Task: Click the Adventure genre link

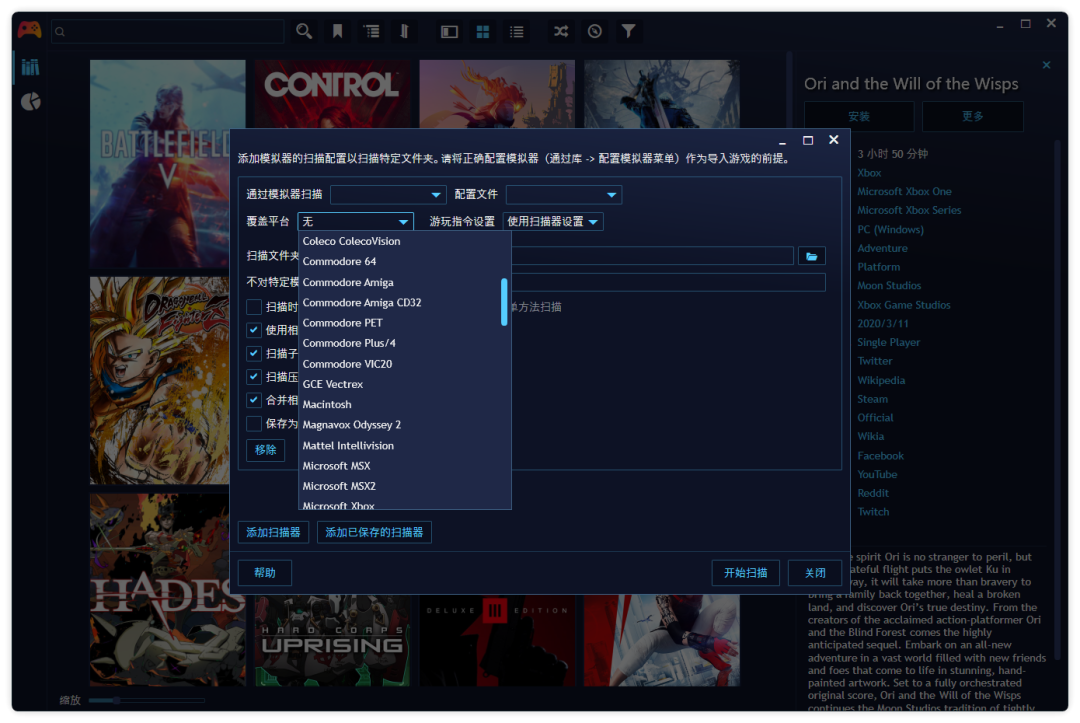Action: tap(882, 249)
